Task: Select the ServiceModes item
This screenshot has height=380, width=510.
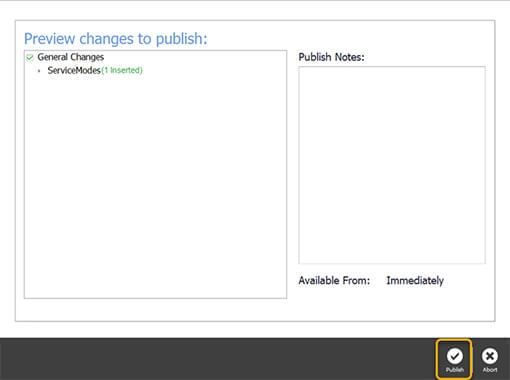Action: pos(74,70)
